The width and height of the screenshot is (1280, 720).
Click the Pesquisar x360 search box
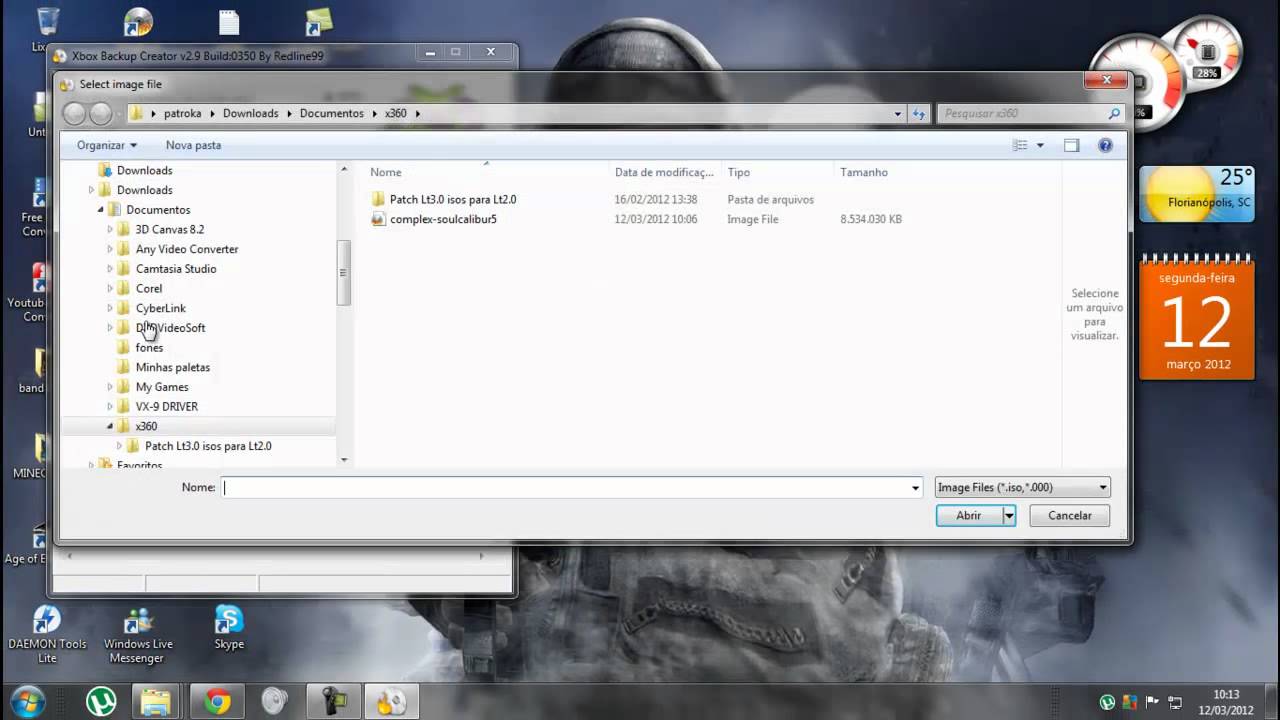point(1022,114)
